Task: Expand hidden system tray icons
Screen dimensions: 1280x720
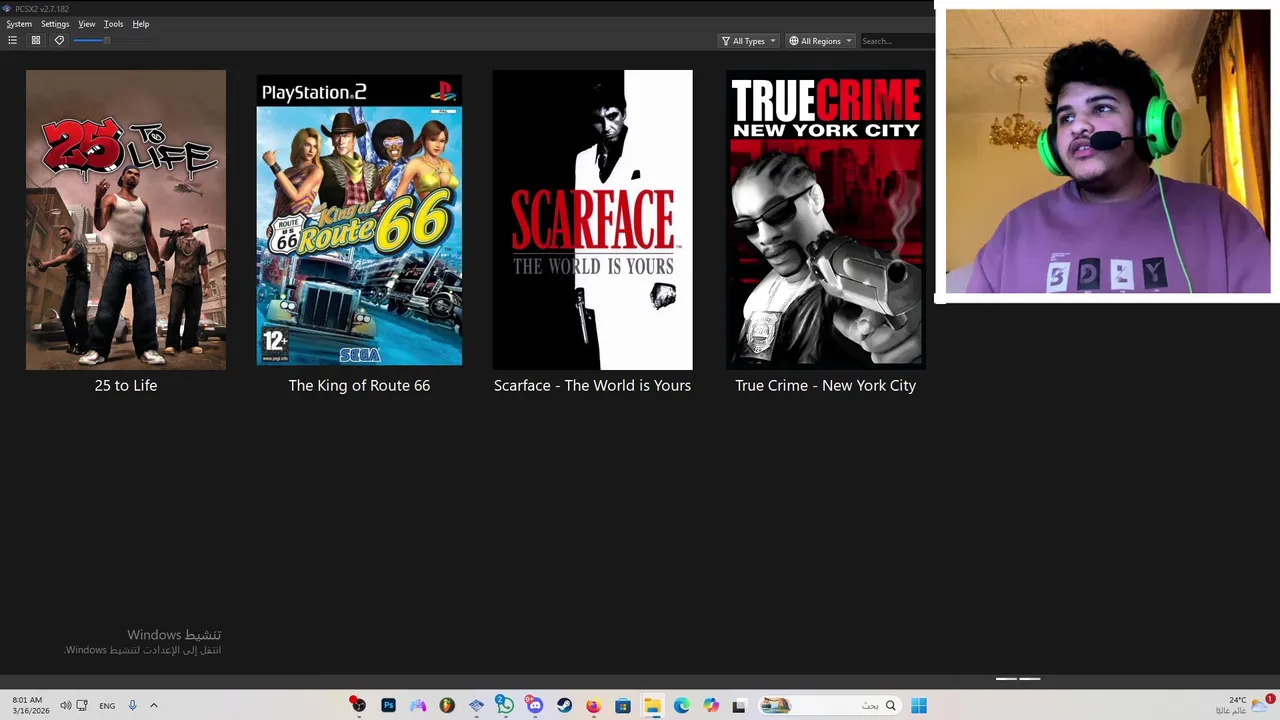Action: pyautogui.click(x=154, y=706)
